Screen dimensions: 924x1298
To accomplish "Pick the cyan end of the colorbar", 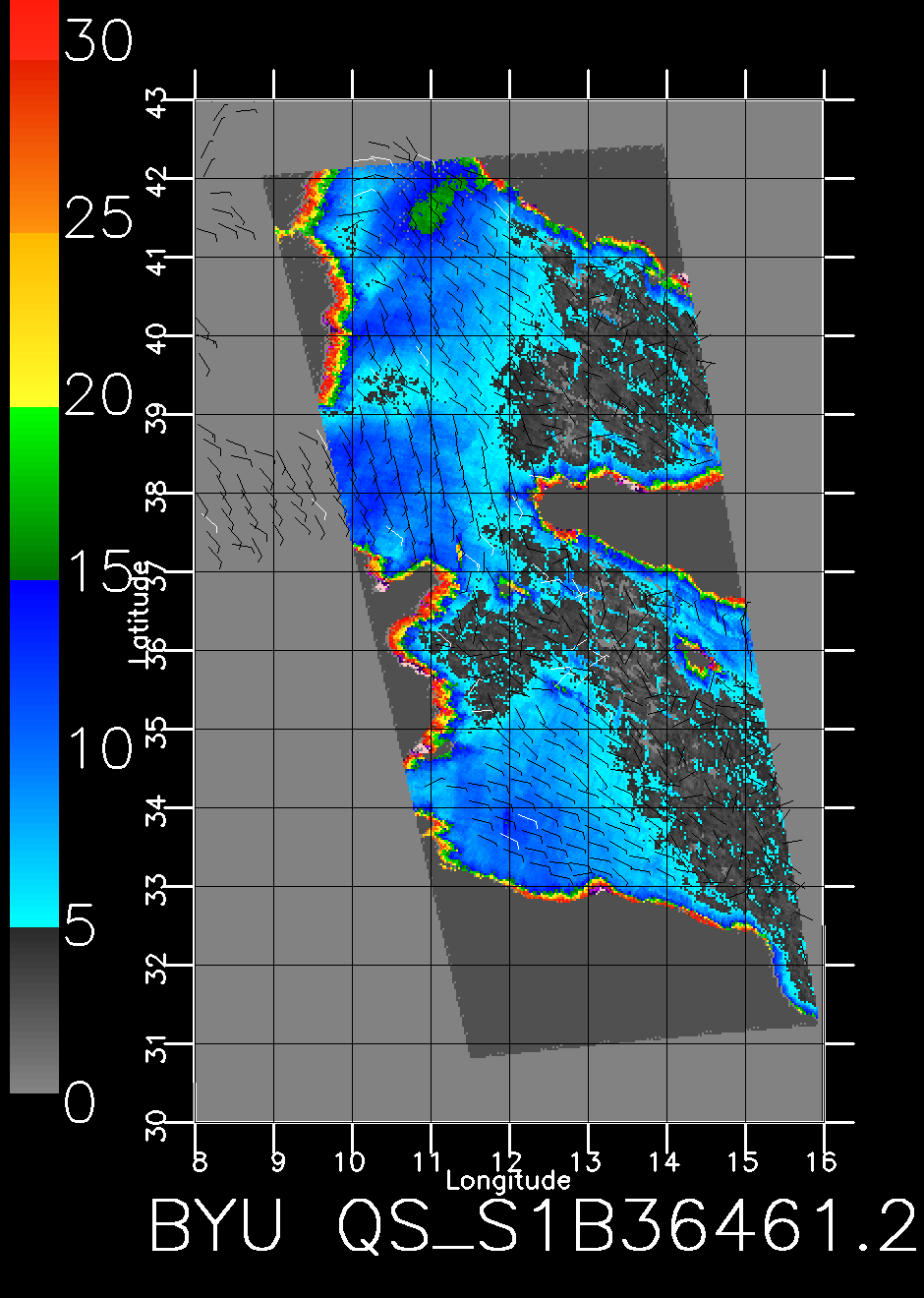I will tap(33, 900).
